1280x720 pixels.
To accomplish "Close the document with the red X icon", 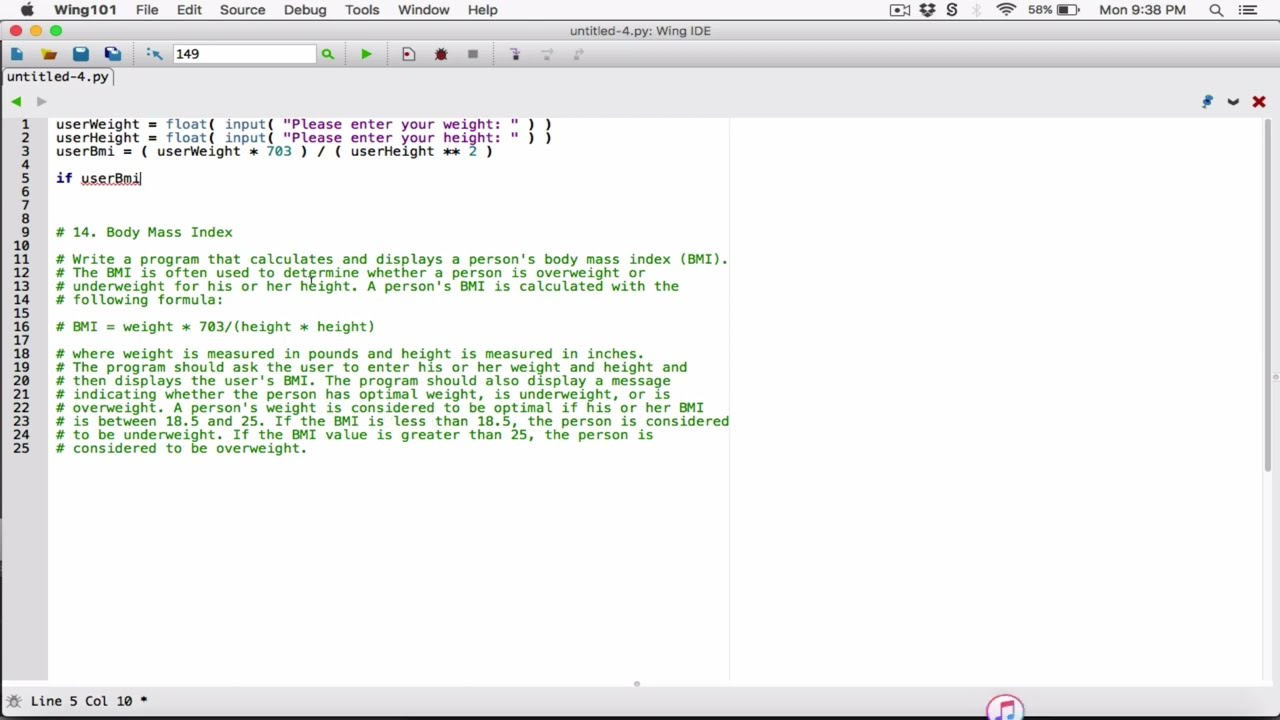I will click(1259, 101).
